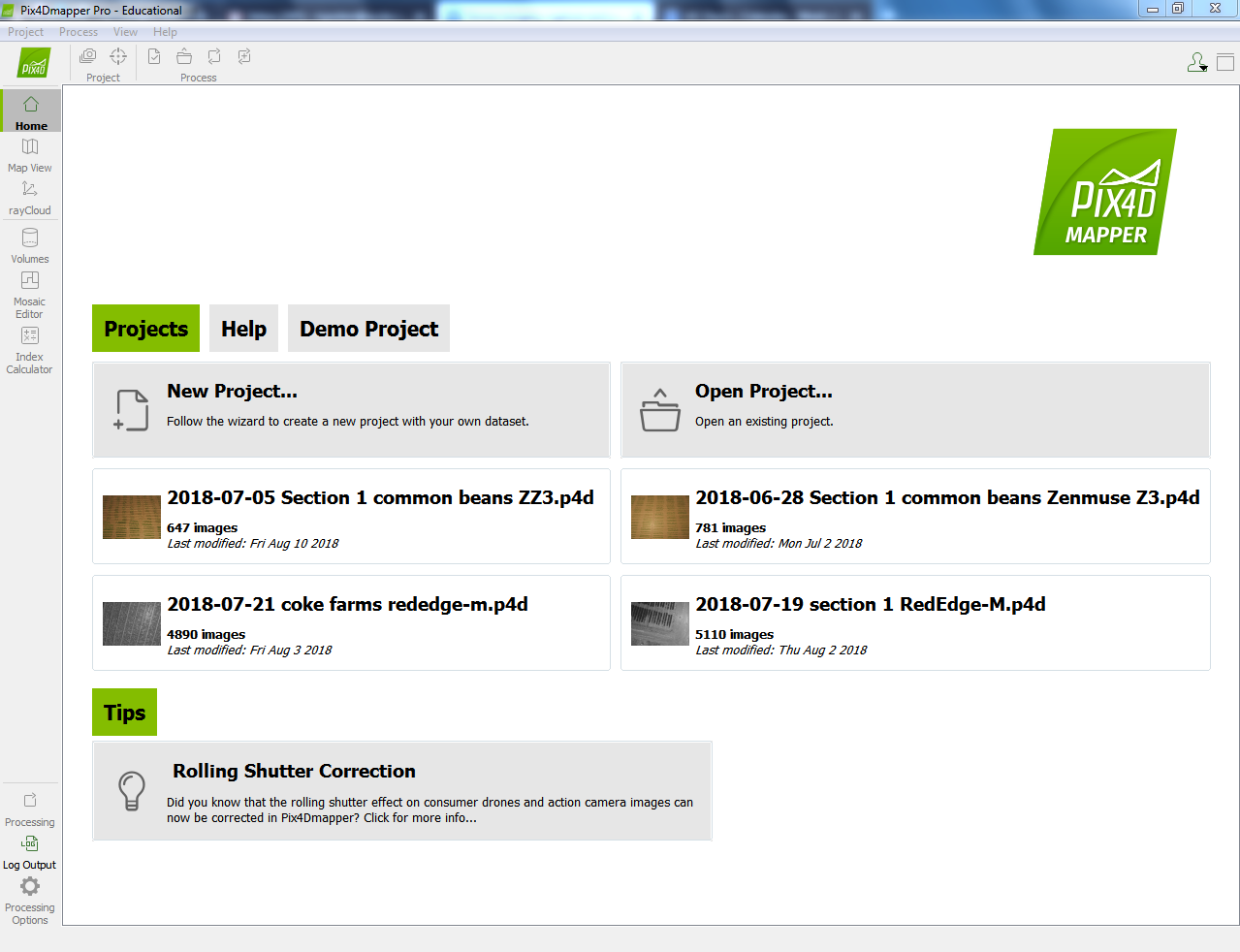Click the lightbulb tip icon
The width and height of the screenshot is (1240, 952).
pos(132,791)
